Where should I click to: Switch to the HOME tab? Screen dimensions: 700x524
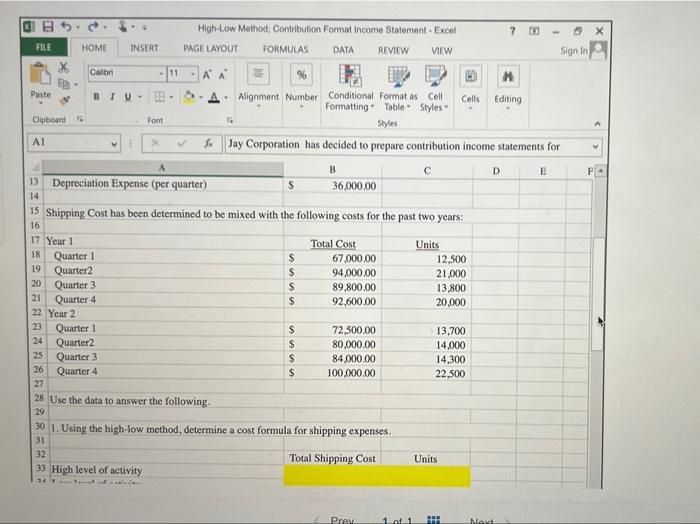coord(94,48)
